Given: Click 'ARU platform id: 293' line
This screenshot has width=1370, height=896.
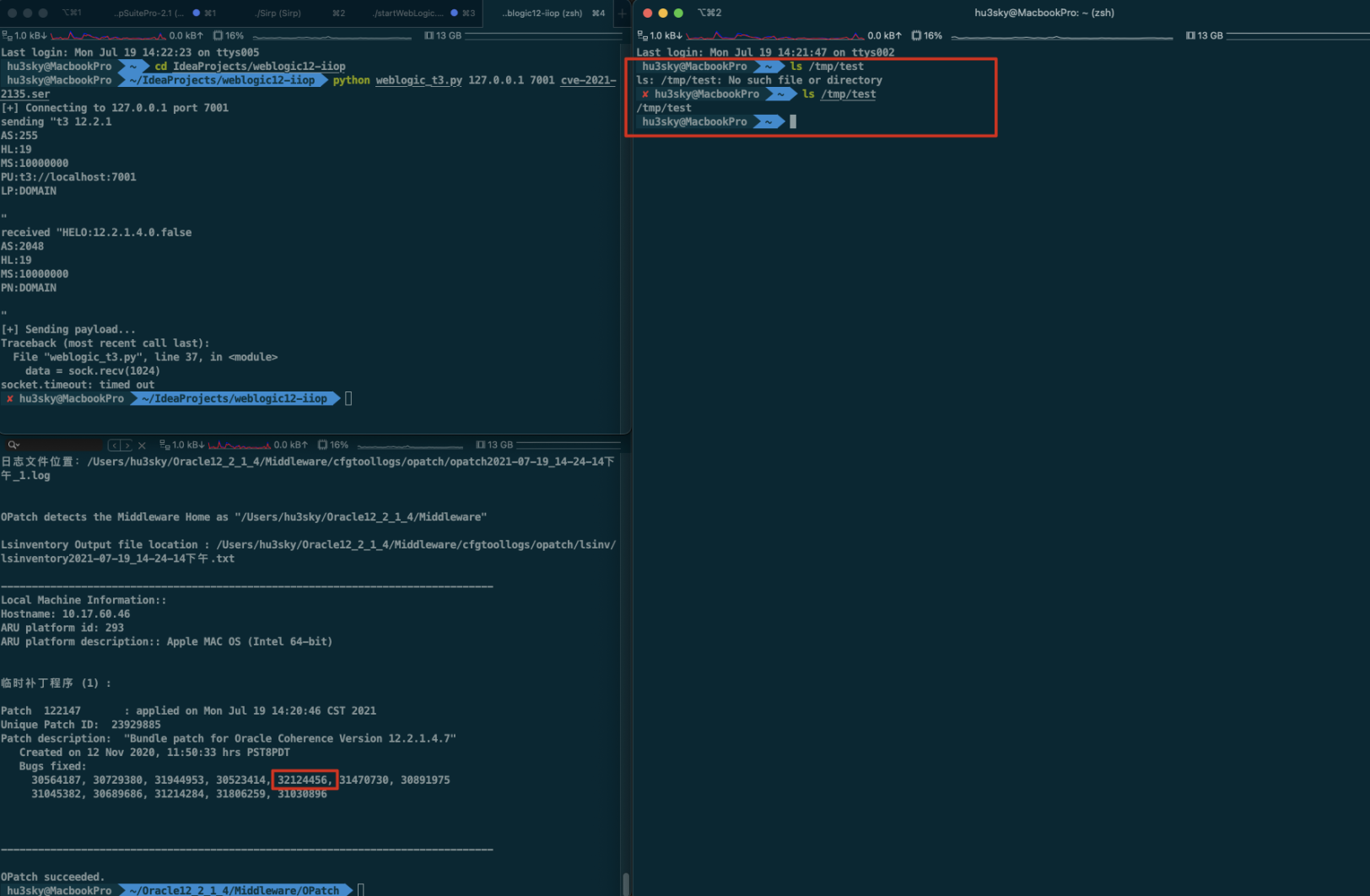Looking at the screenshot, I should pos(62,628).
